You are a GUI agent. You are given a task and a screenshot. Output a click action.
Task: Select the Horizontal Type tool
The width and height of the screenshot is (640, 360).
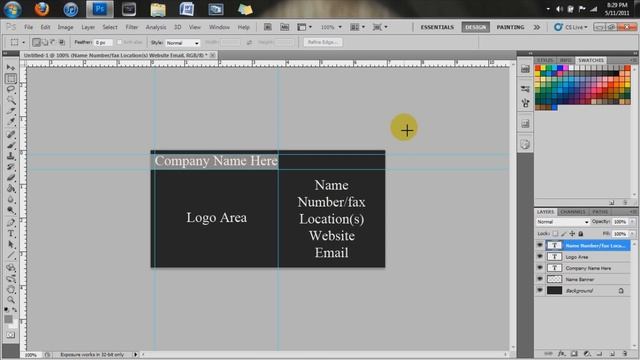point(11,234)
